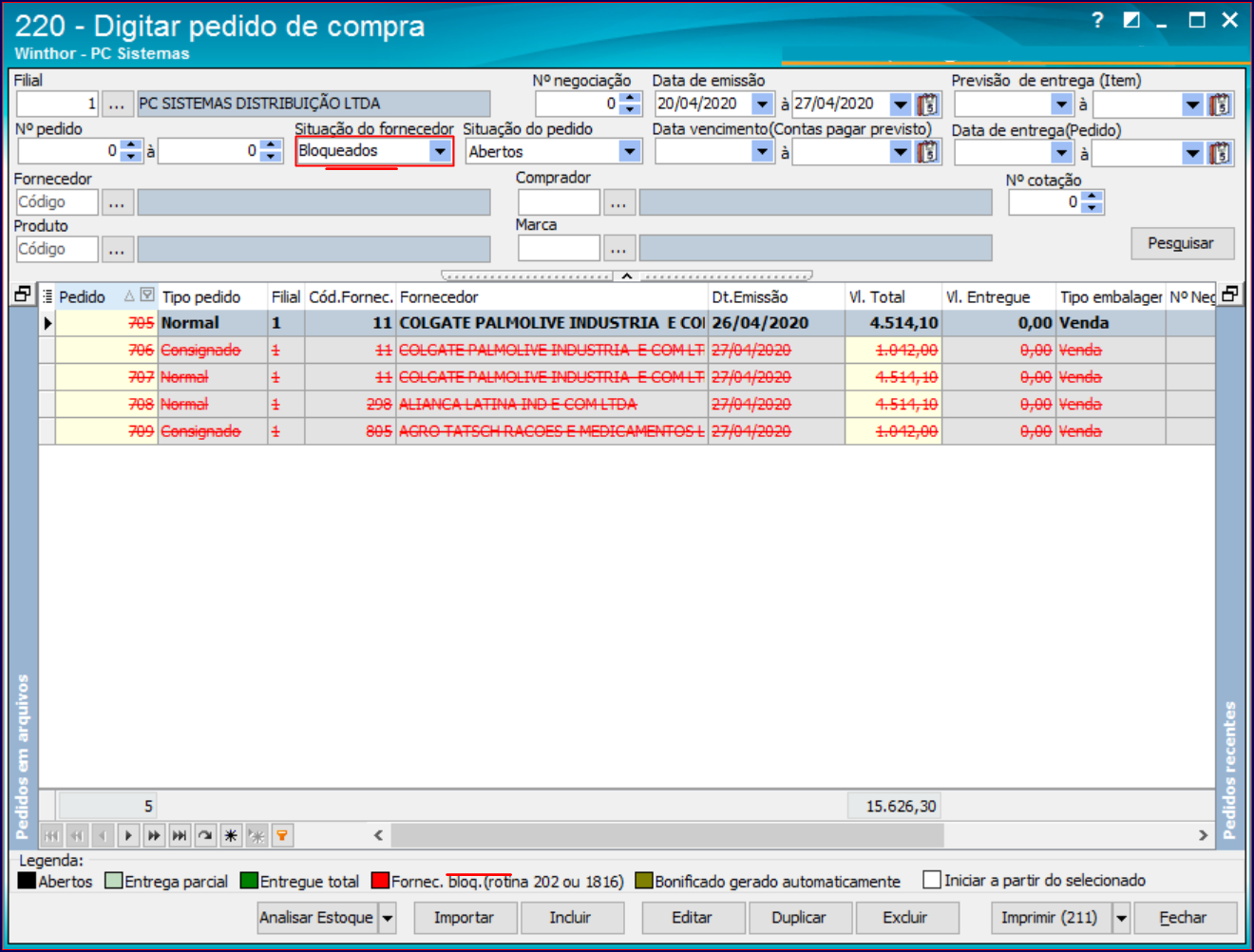This screenshot has height=952, width=1254.
Task: Click the Duplicar button
Action: 799,918
